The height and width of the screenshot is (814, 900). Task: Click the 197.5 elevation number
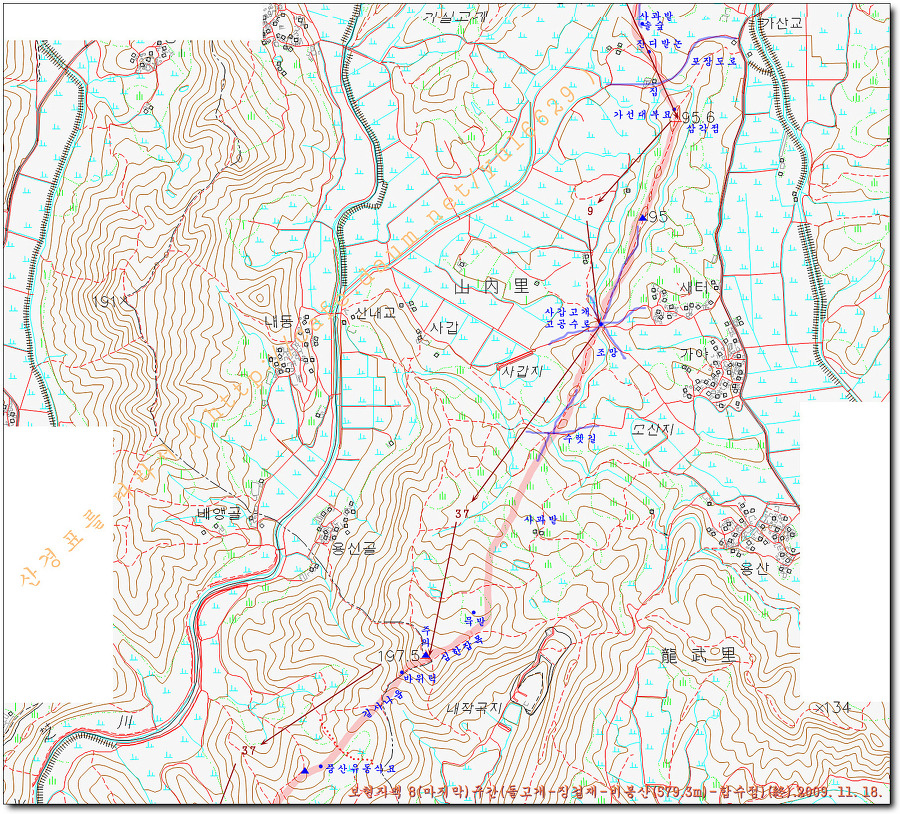pyautogui.click(x=398, y=656)
